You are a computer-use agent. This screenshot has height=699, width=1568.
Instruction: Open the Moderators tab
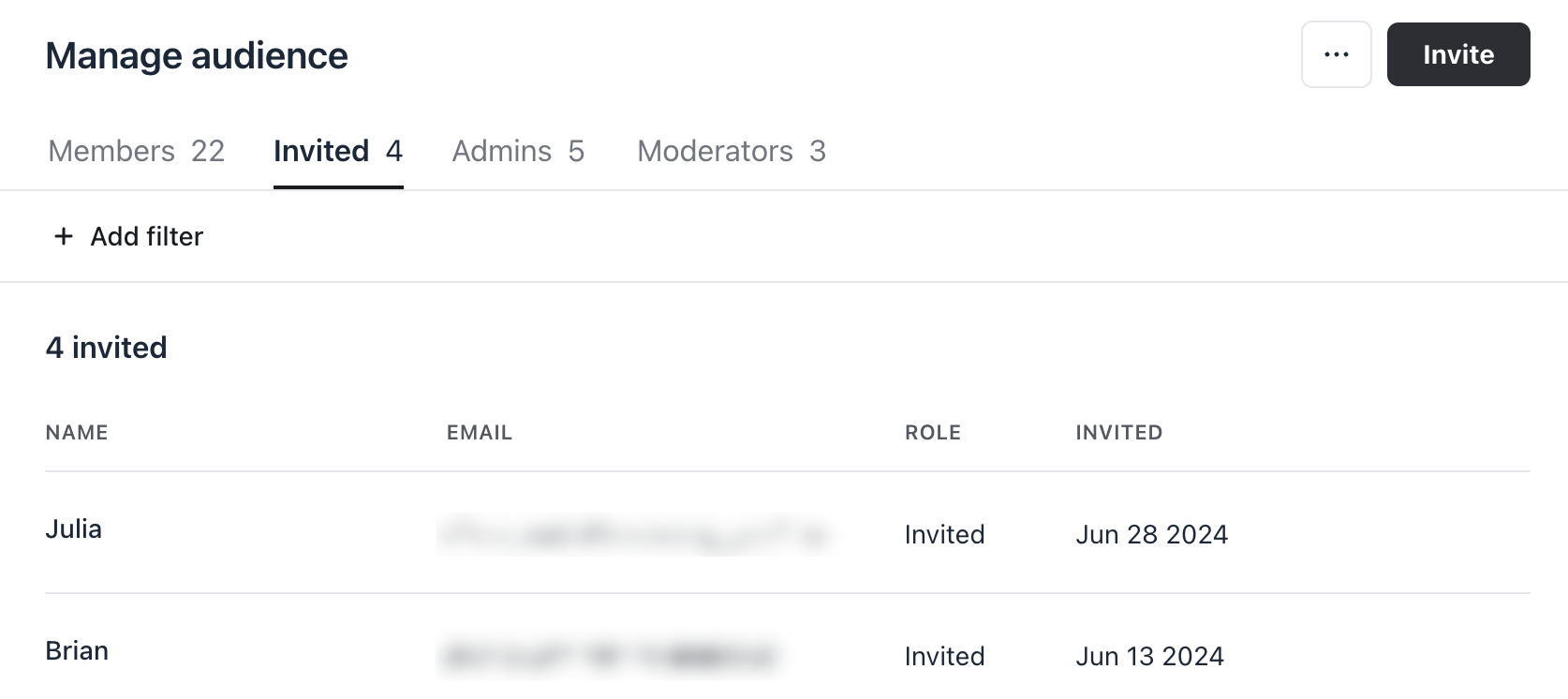730,151
